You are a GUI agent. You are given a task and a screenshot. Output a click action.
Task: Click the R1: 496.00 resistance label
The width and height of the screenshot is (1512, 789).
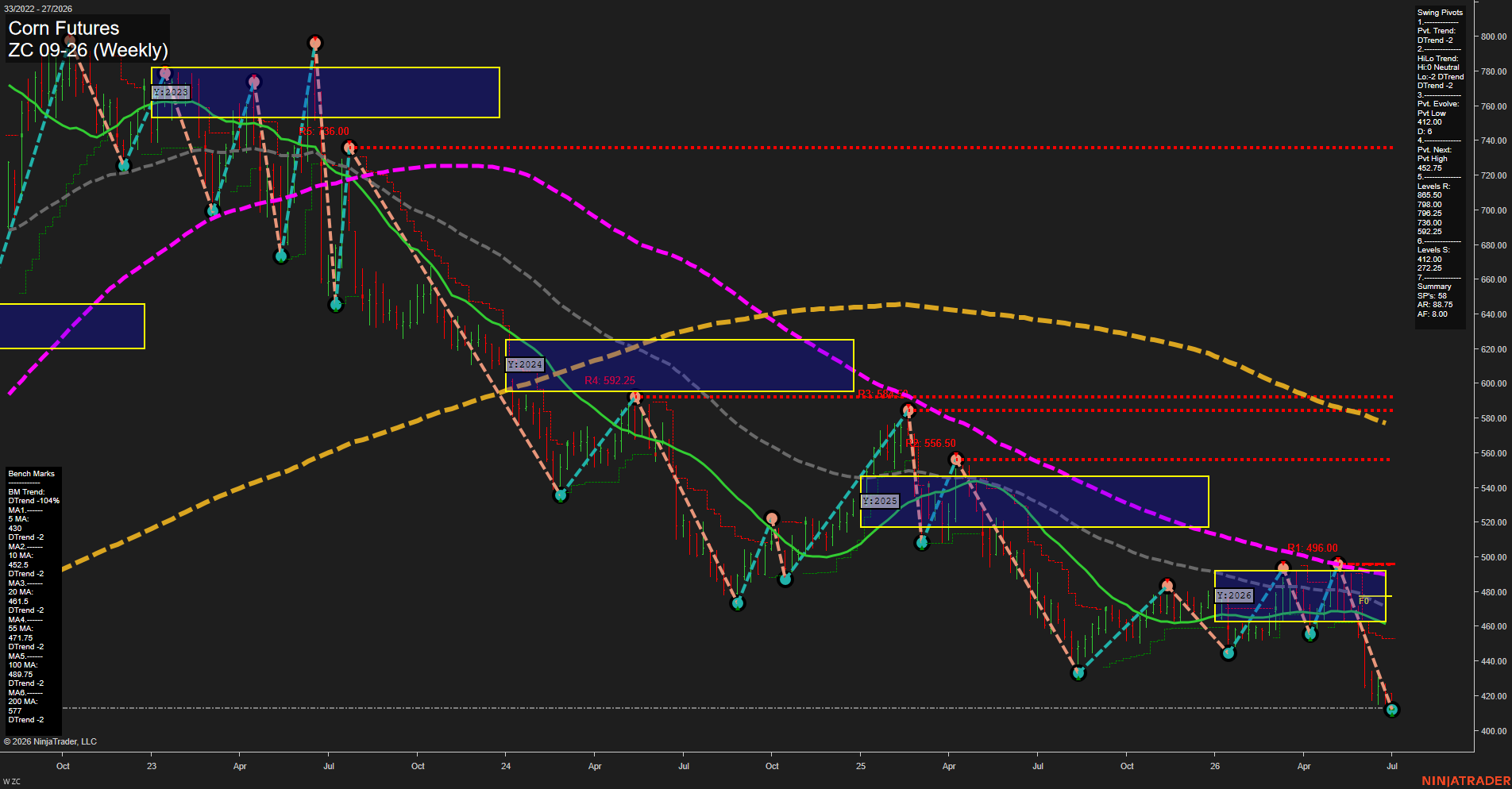(x=1313, y=548)
